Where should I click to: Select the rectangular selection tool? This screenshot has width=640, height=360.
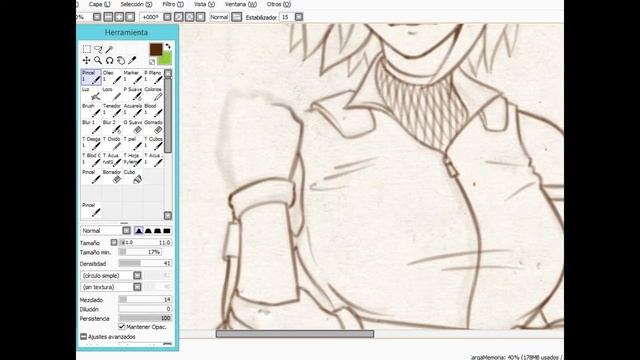pyautogui.click(x=87, y=49)
